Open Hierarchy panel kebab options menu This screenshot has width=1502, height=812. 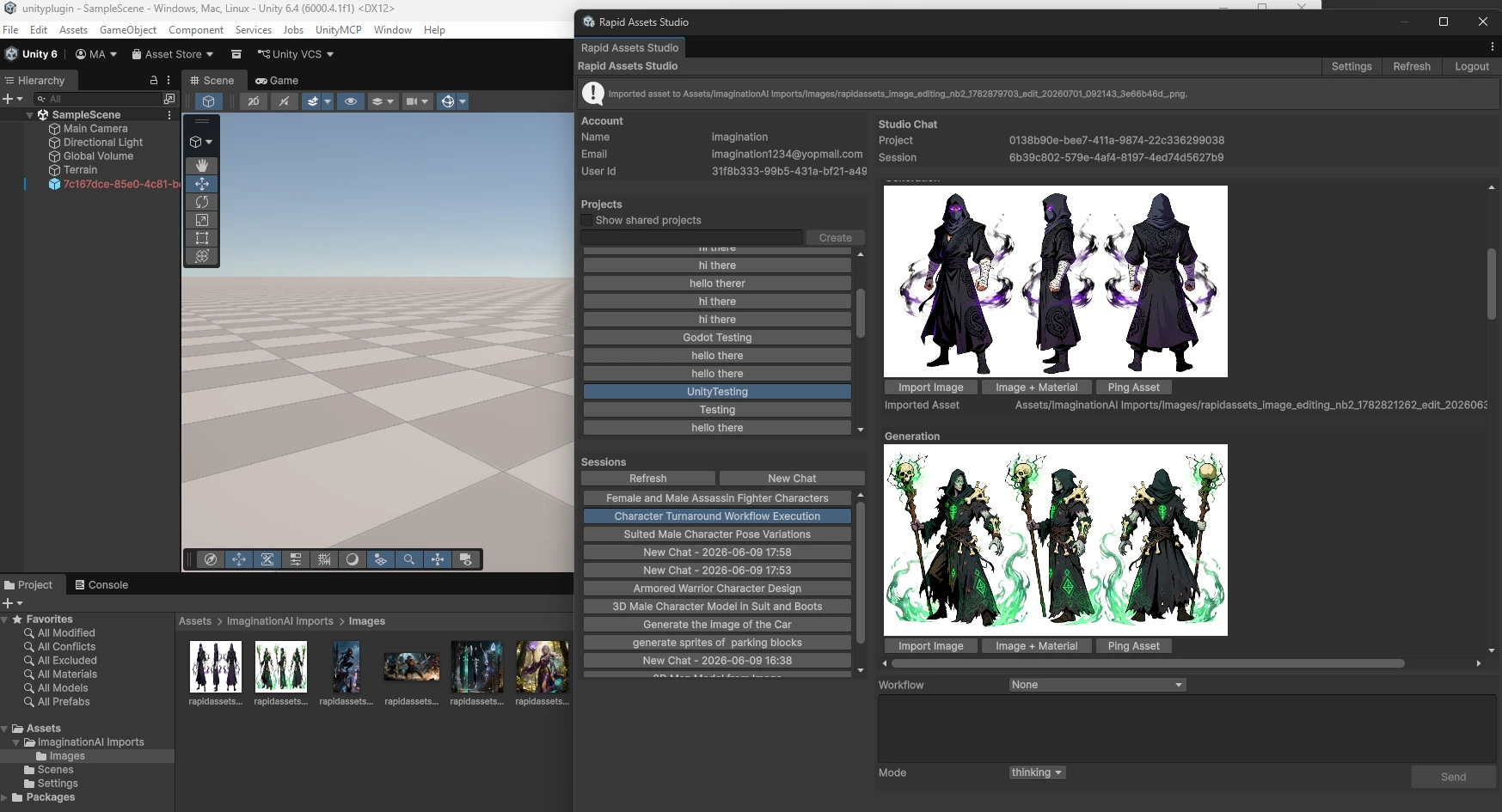pos(169,80)
